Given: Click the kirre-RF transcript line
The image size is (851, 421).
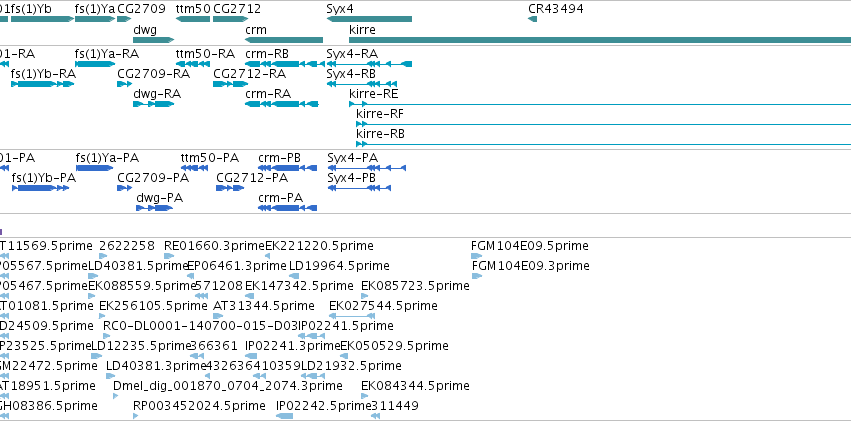Looking at the screenshot, I should (x=604, y=124).
